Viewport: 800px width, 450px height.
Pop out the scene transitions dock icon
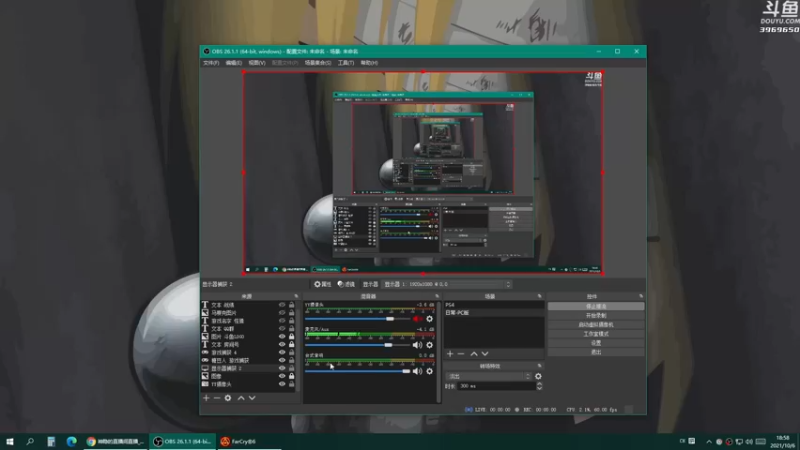(539, 366)
